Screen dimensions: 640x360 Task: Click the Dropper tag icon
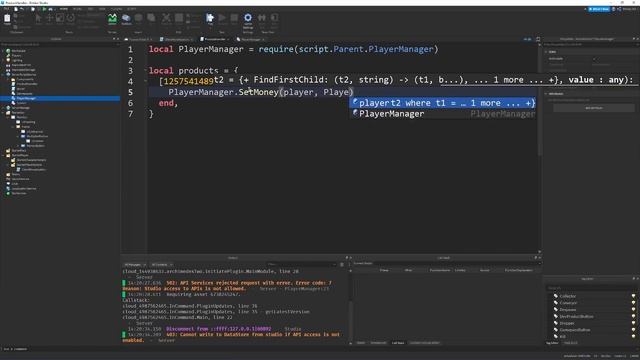tap(556, 323)
